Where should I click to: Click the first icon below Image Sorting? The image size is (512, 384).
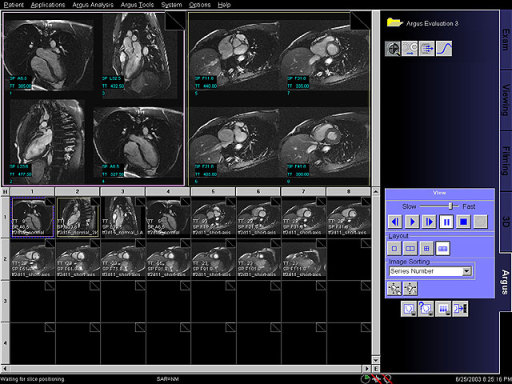(x=394, y=288)
